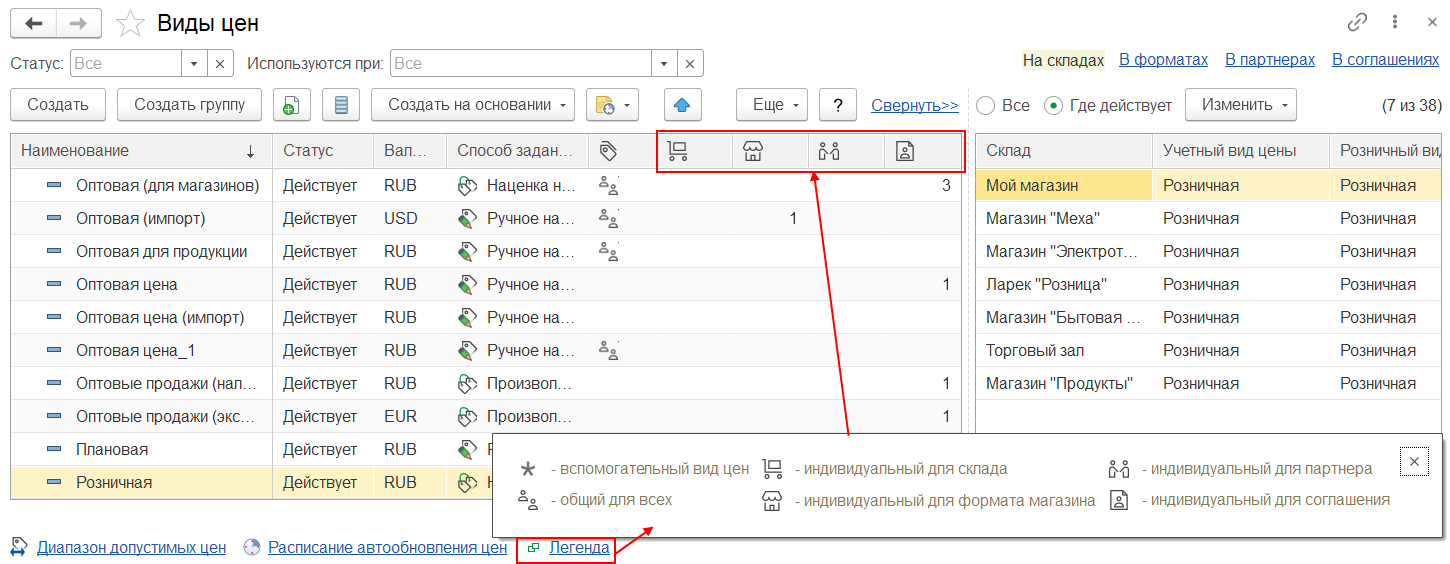Open the "Изменить" dropdown menu
Image resolution: width=1450 pixels, height=564 pixels.
[1240, 105]
